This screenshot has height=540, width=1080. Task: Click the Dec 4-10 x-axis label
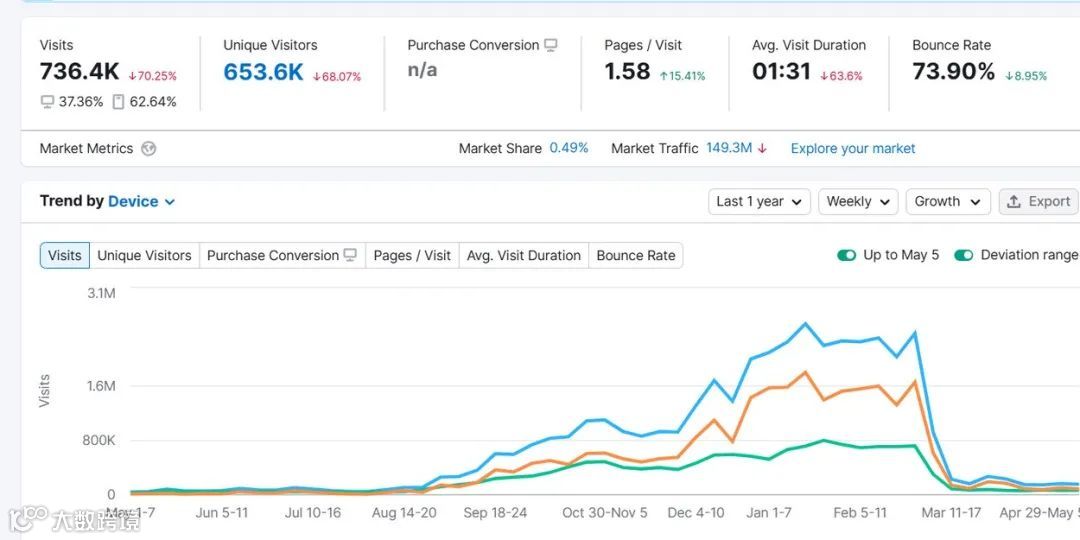click(x=696, y=513)
